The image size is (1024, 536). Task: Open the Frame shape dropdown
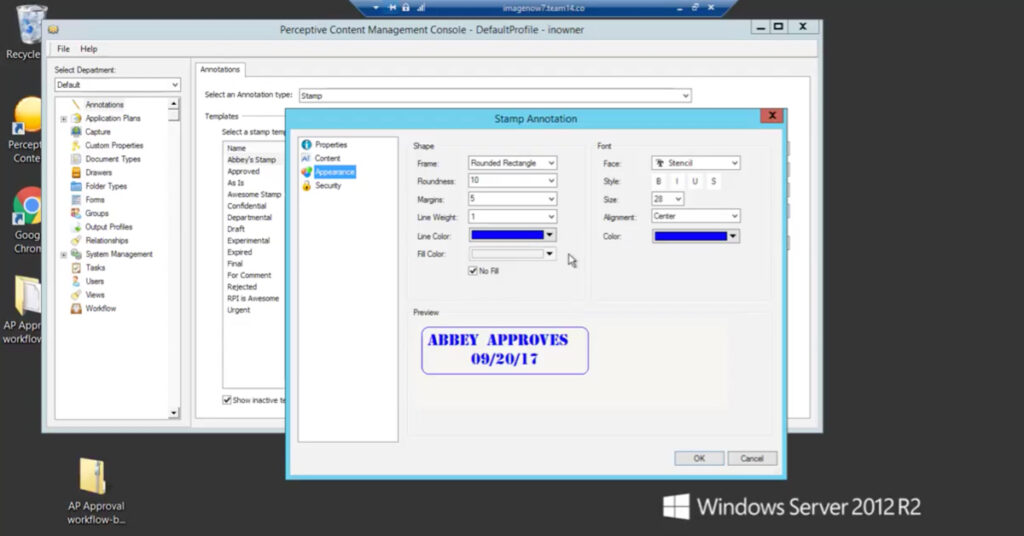coord(512,163)
